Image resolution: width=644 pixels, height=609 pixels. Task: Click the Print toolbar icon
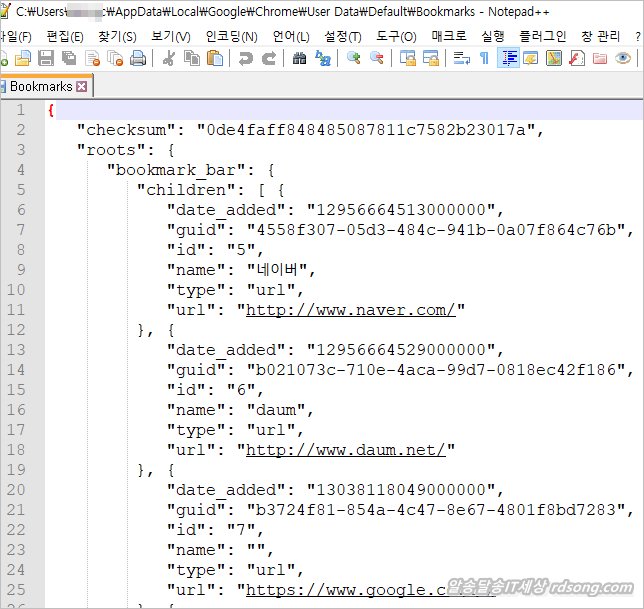tap(138, 58)
